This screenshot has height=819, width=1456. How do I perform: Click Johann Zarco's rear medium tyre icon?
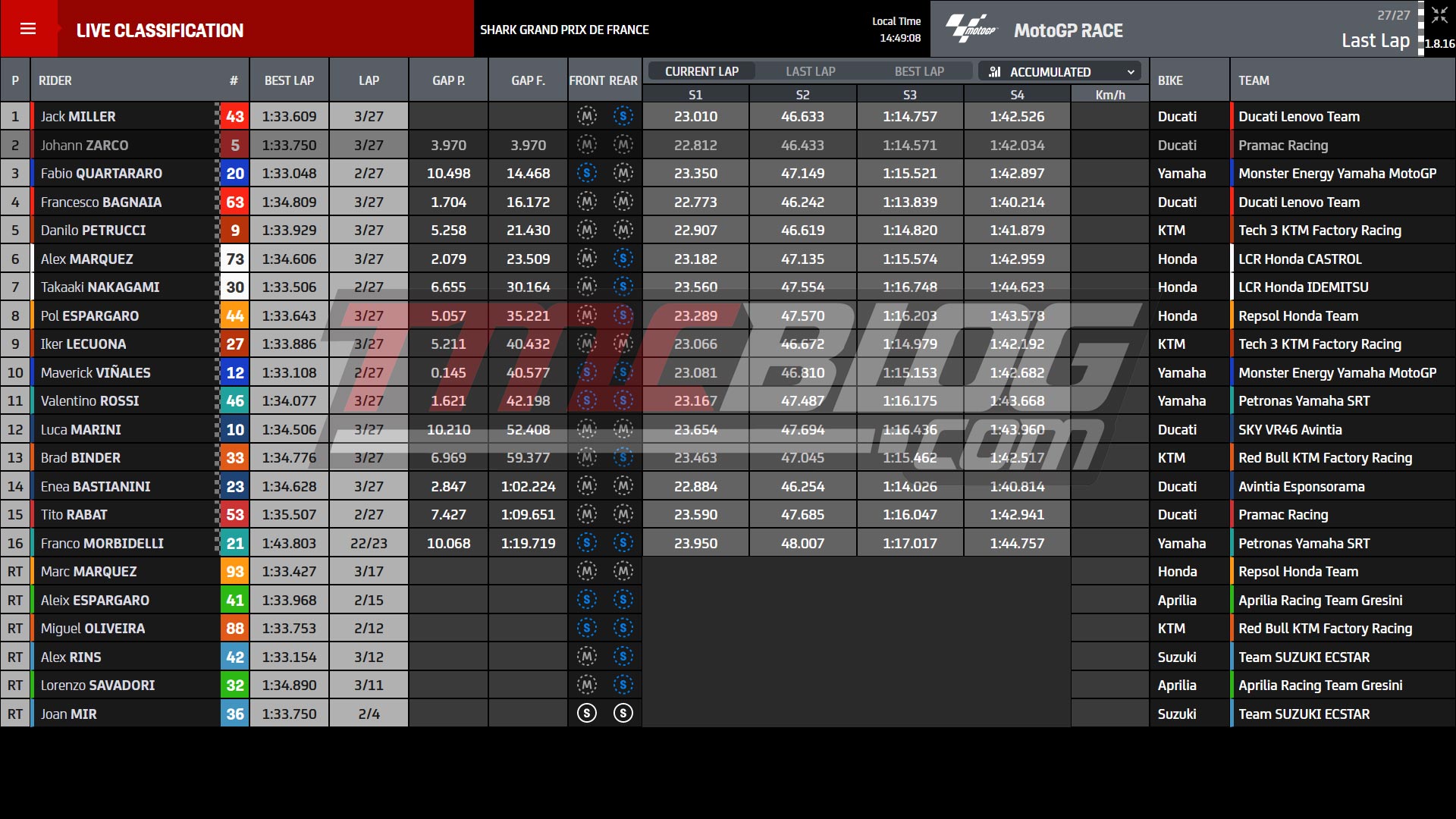(623, 145)
